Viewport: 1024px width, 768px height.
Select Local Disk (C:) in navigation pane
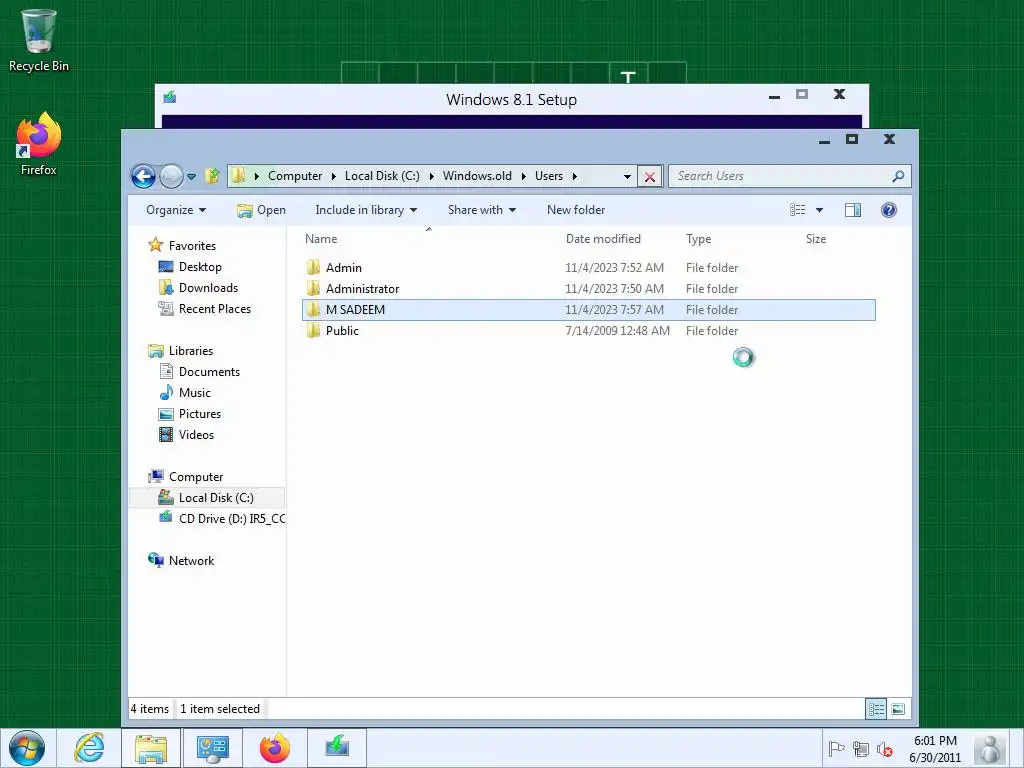click(208, 498)
